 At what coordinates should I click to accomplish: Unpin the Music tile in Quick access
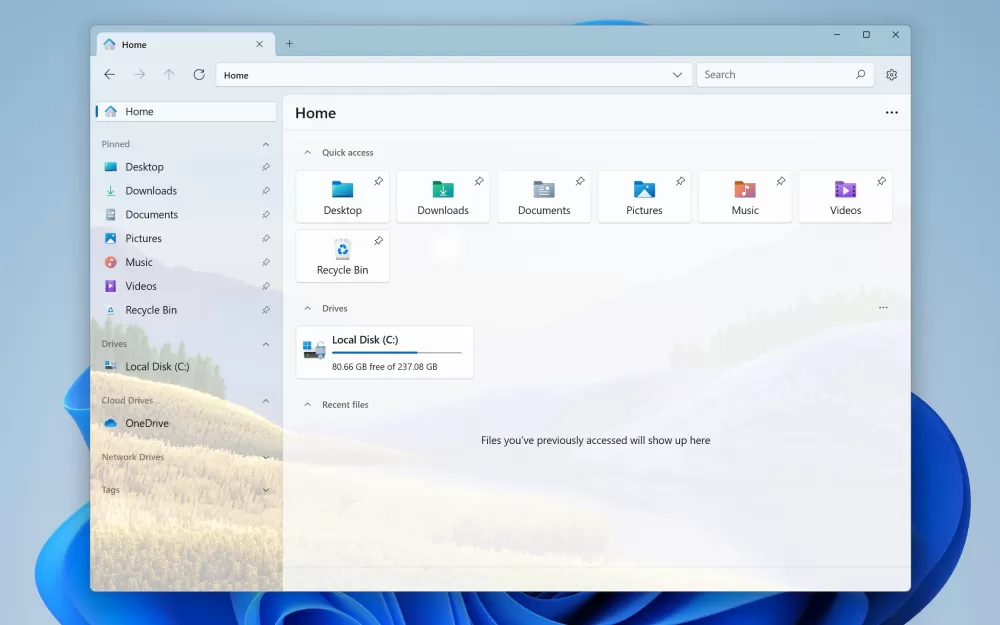pos(781,181)
